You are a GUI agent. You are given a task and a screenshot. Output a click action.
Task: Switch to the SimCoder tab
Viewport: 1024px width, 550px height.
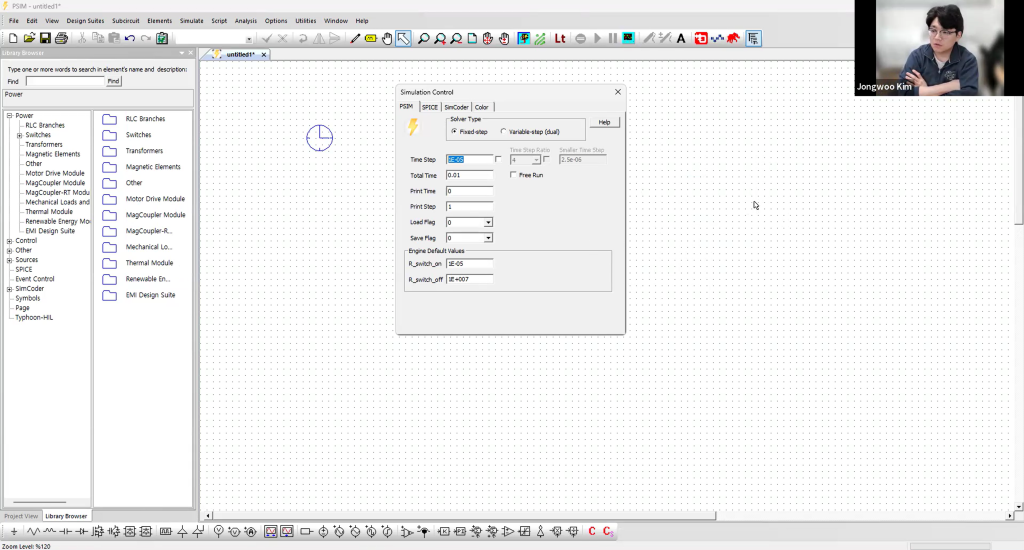click(x=456, y=107)
